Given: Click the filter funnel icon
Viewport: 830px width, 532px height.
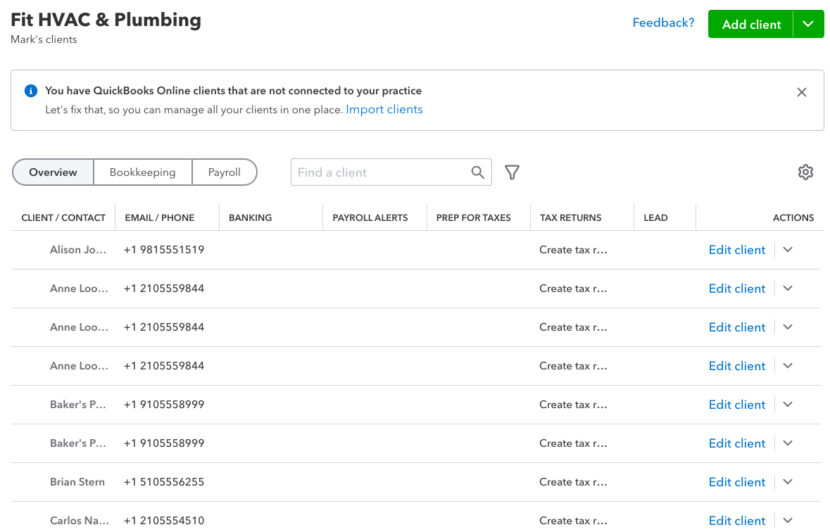Looking at the screenshot, I should [x=512, y=172].
